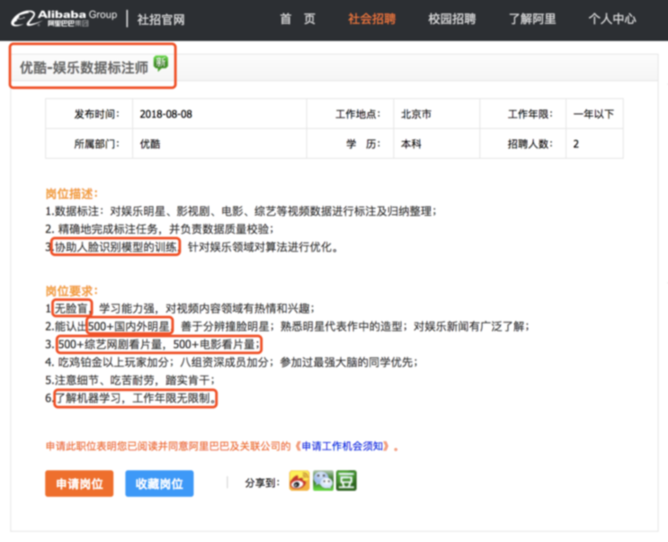The height and width of the screenshot is (542, 668).
Task: Click text 协助人脸识别模型的训练
Action: [x=116, y=247]
